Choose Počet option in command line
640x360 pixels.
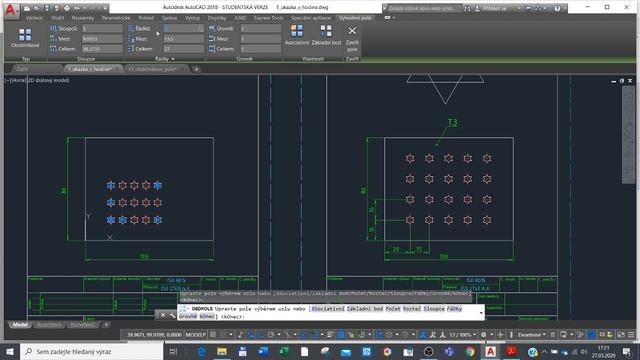click(x=393, y=309)
